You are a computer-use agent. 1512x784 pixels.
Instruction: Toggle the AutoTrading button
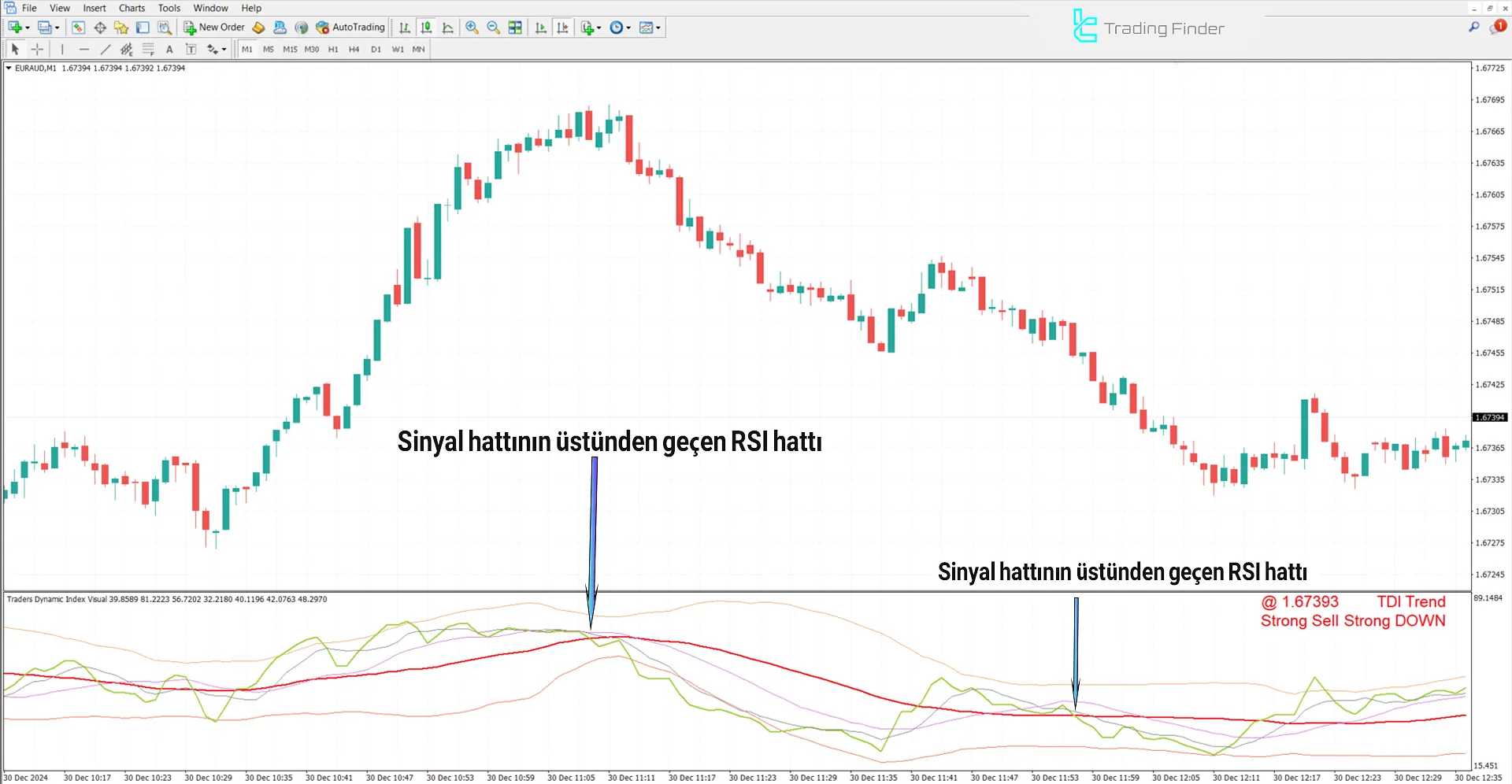pos(350,28)
